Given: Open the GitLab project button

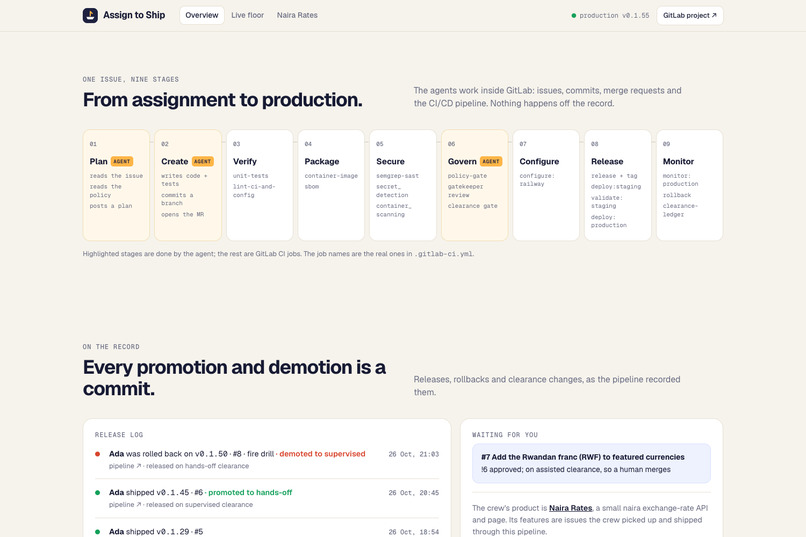Looking at the screenshot, I should [689, 15].
